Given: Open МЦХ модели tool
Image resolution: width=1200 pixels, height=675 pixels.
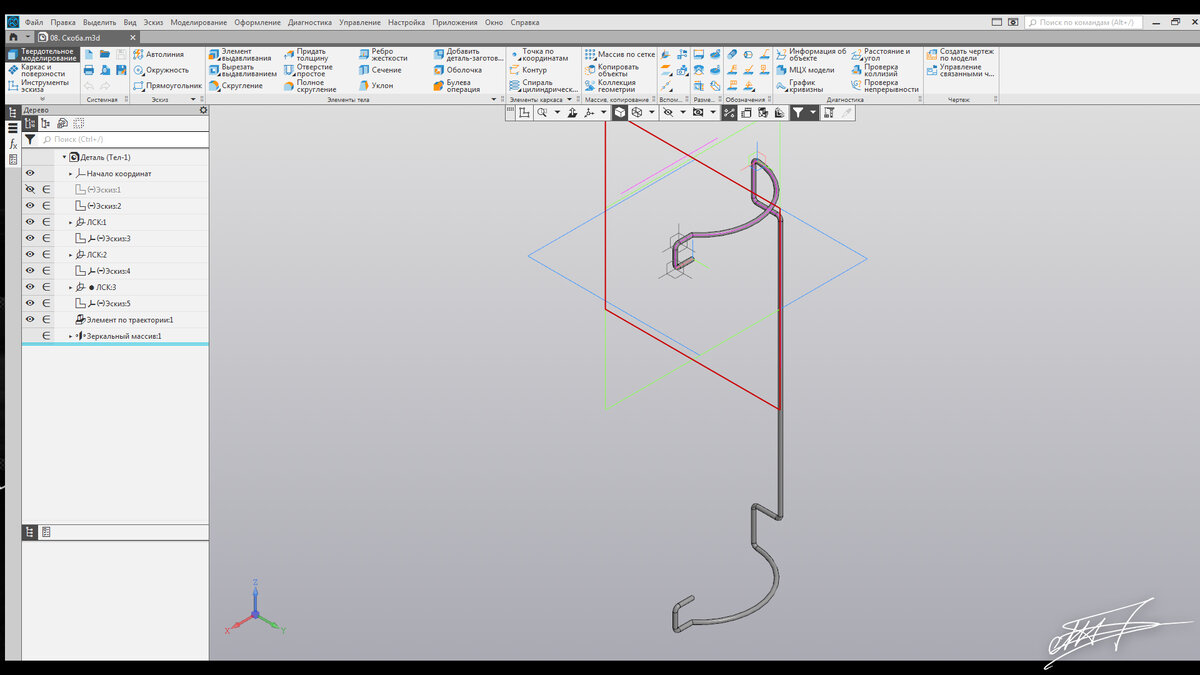Looking at the screenshot, I should pyautogui.click(x=804, y=70).
